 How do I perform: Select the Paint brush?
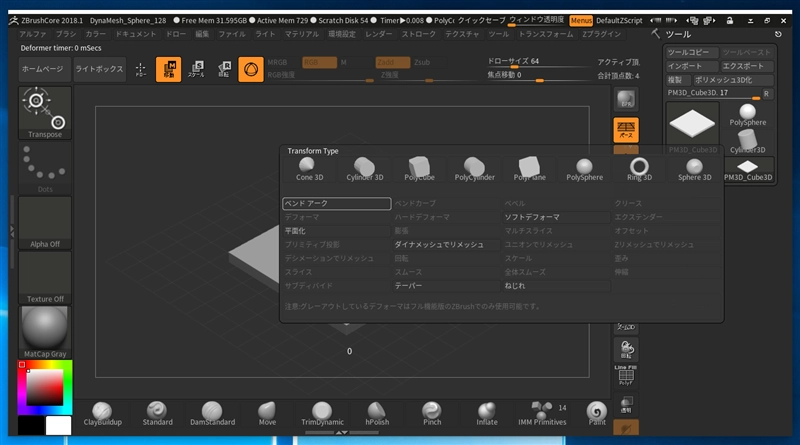pos(597,414)
